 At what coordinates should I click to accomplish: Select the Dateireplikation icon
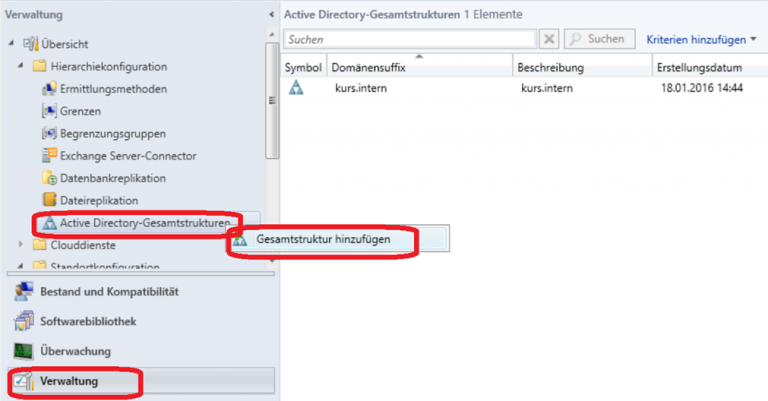(x=50, y=200)
